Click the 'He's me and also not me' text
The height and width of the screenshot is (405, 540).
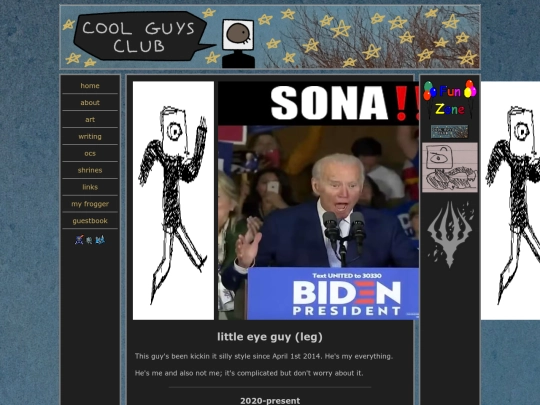tap(249, 373)
